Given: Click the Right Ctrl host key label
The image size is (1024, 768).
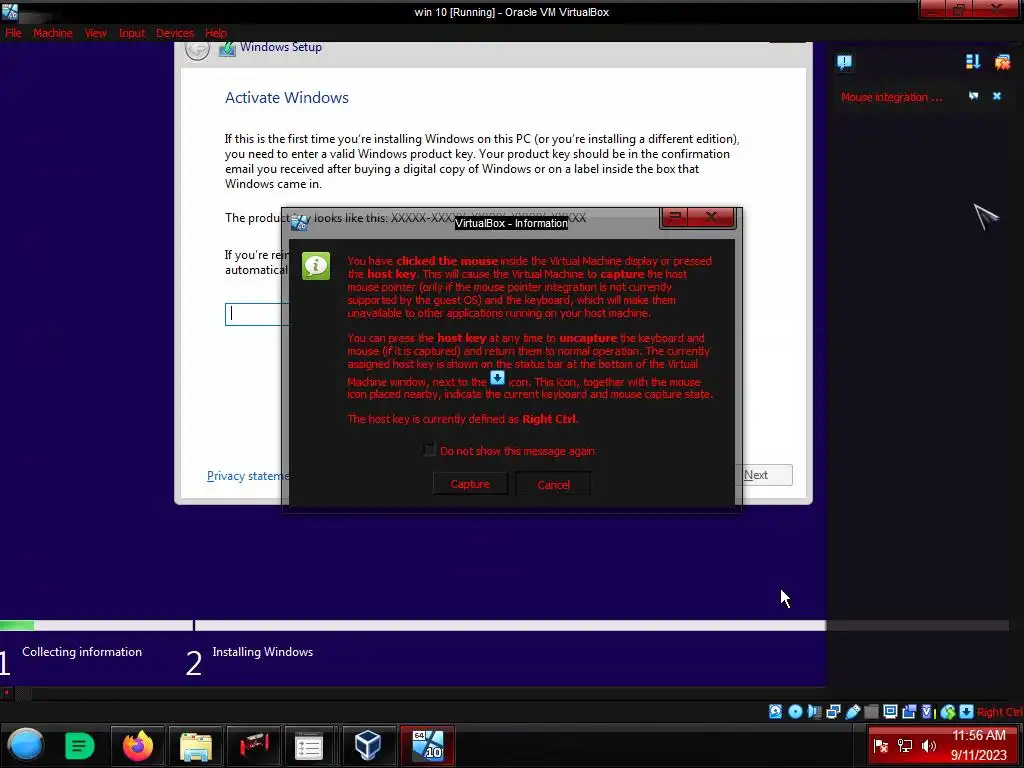Looking at the screenshot, I should [x=1000, y=712].
